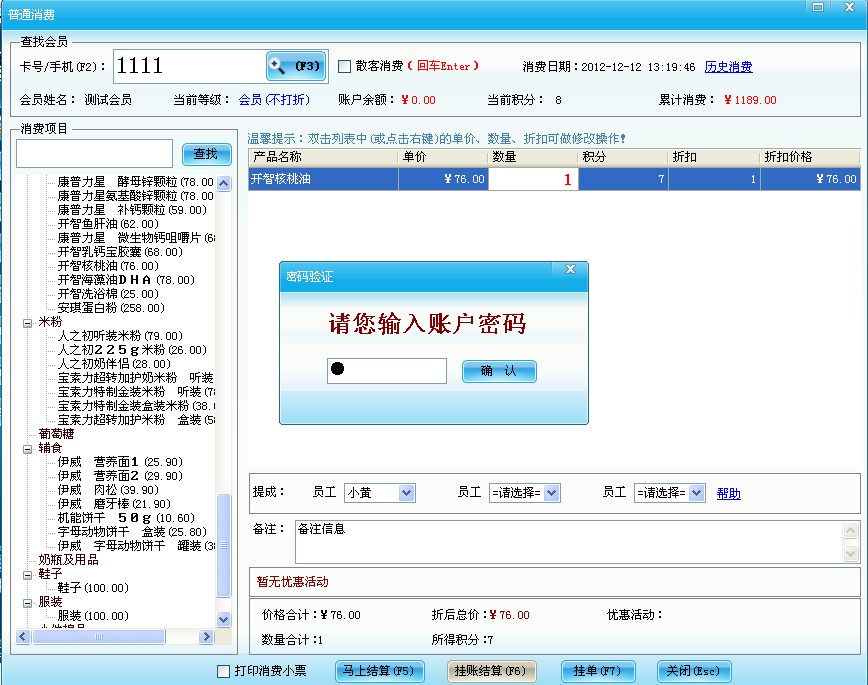Select 开智核桃油 in the product tree

pos(90,266)
